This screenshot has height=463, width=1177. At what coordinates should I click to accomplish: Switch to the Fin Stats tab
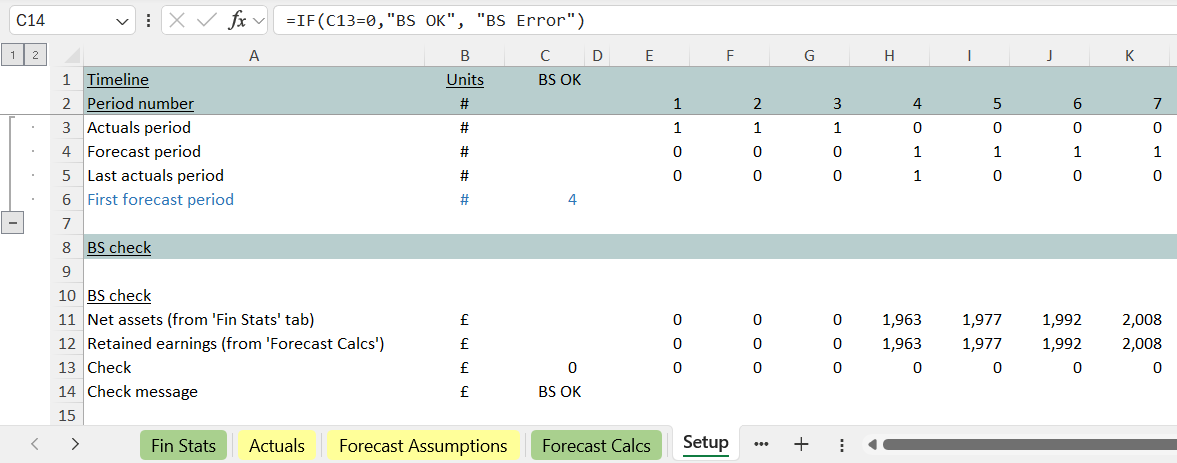183,445
